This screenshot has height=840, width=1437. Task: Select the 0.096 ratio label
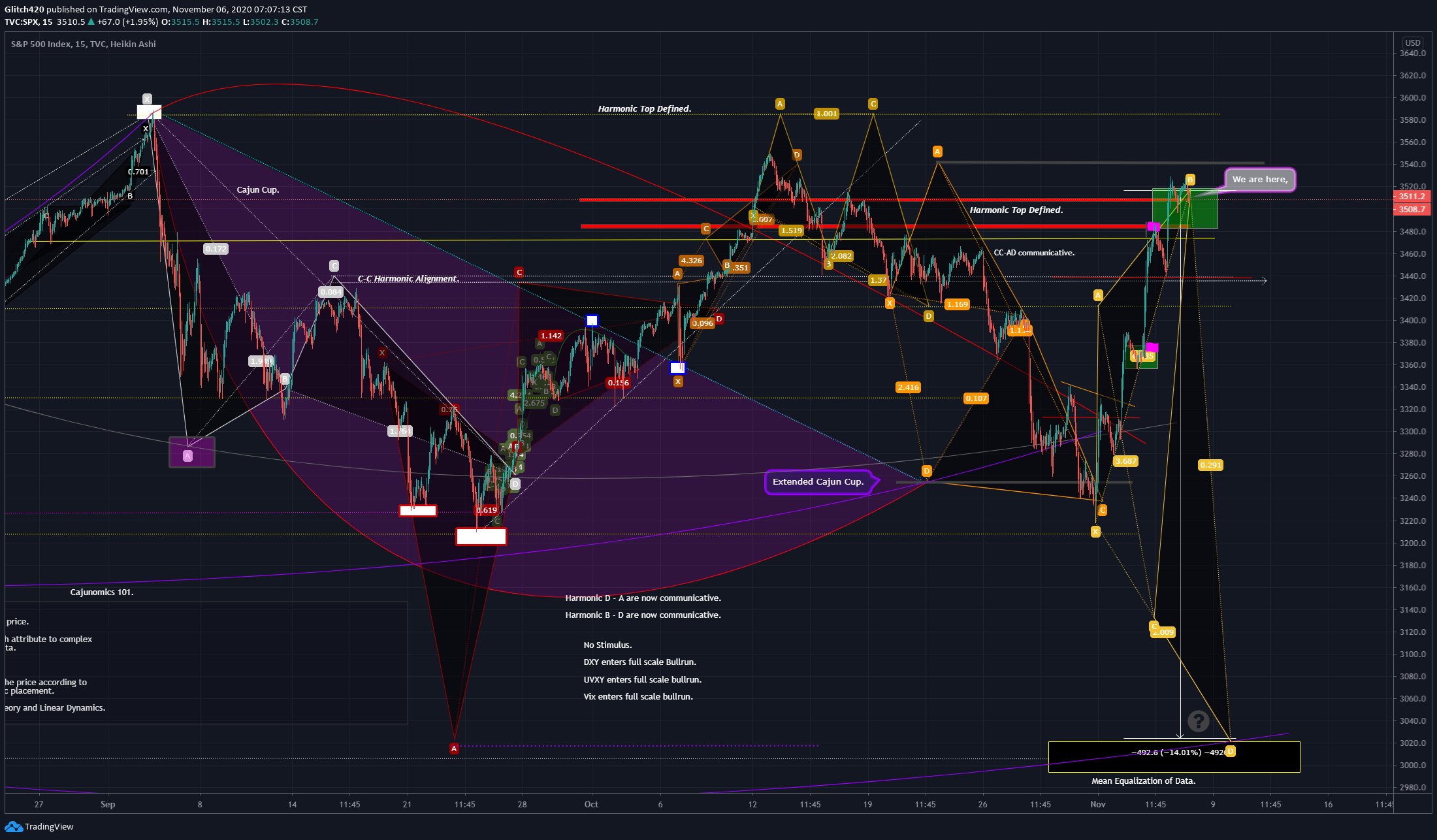tap(702, 323)
